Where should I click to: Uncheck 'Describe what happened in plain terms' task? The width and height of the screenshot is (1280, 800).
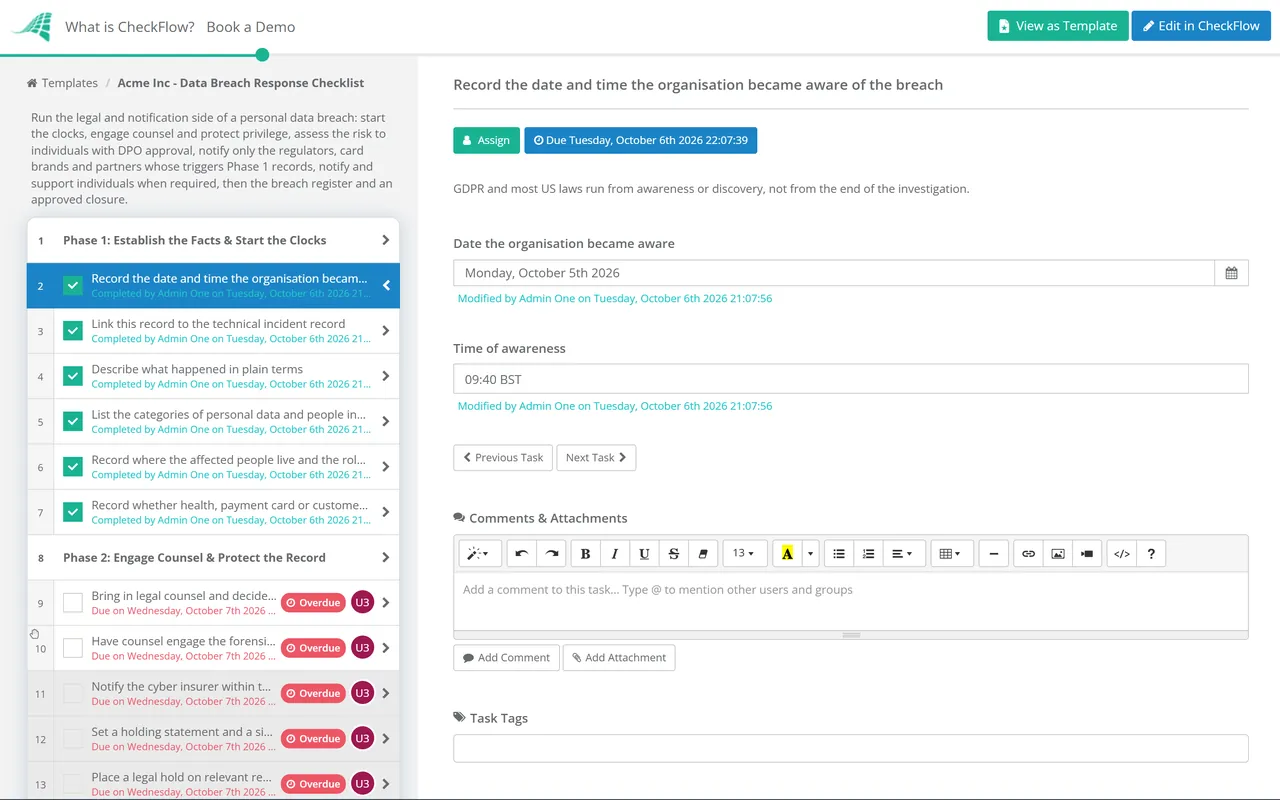click(x=73, y=376)
